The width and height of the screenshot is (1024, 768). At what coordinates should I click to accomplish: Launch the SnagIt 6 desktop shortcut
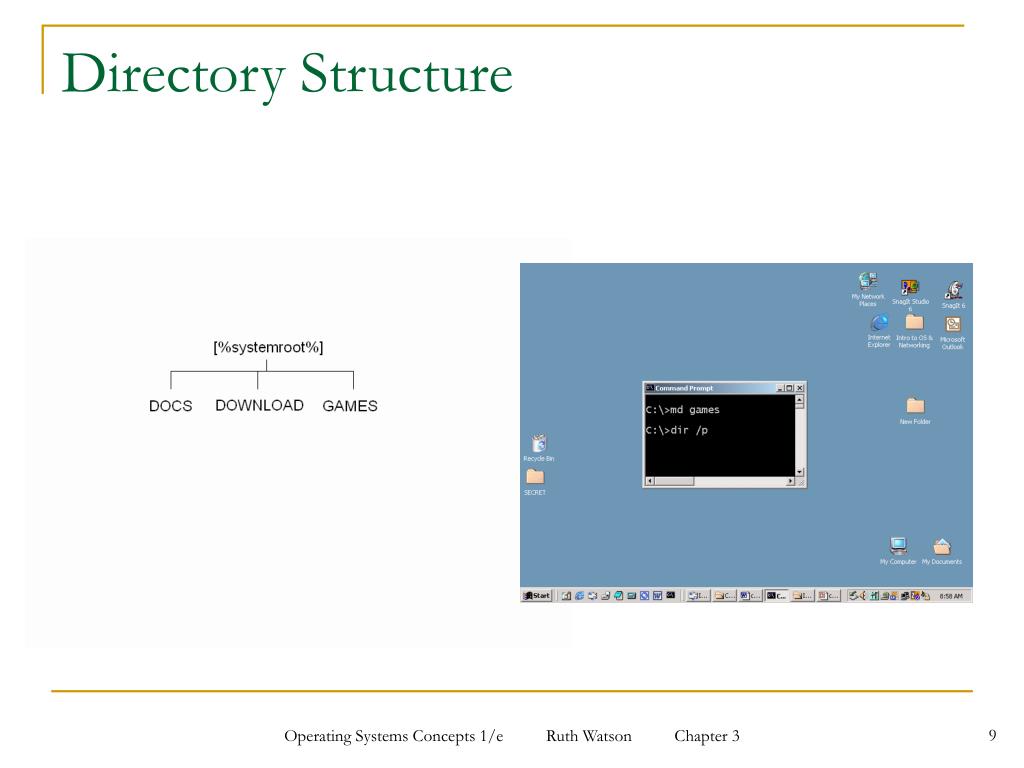coord(953,295)
